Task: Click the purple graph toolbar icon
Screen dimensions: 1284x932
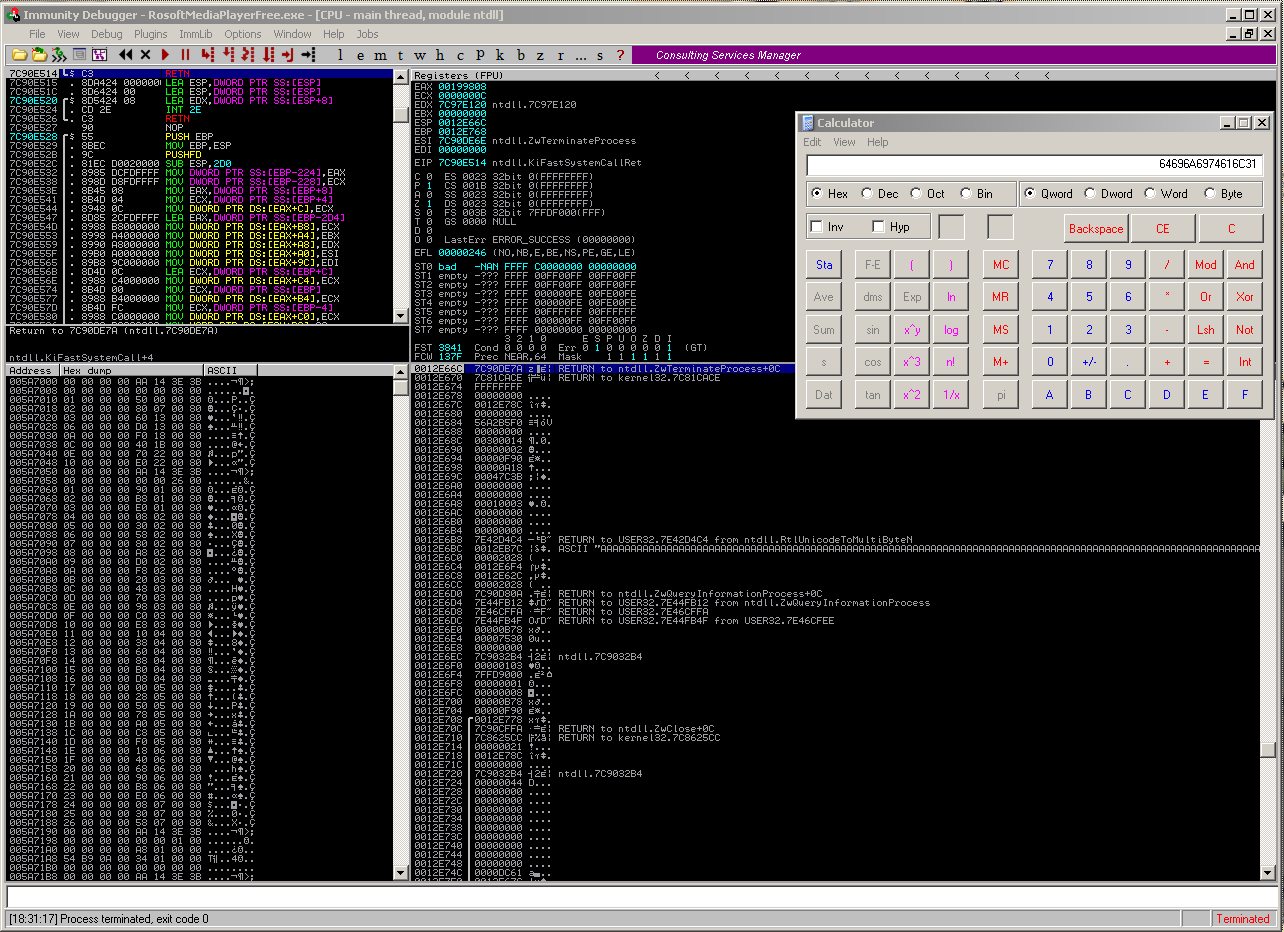Action: [100, 54]
